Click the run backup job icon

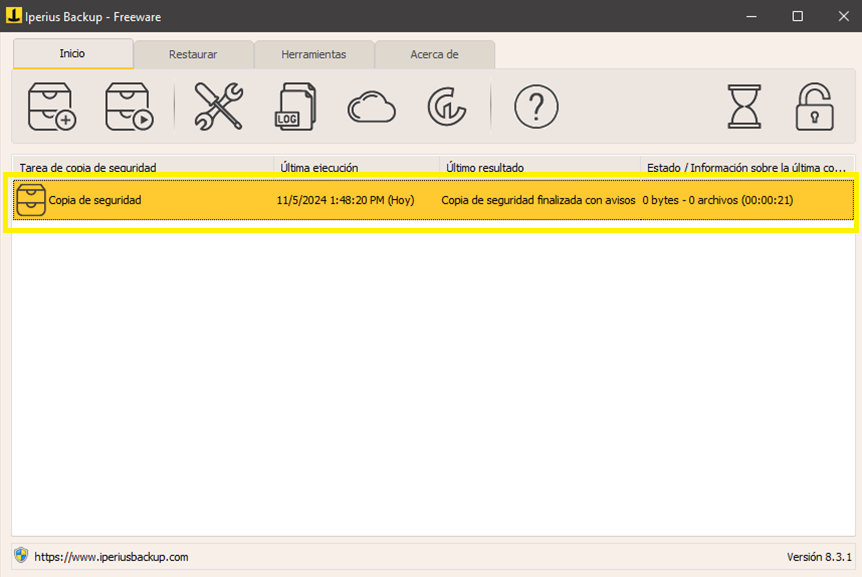129,106
